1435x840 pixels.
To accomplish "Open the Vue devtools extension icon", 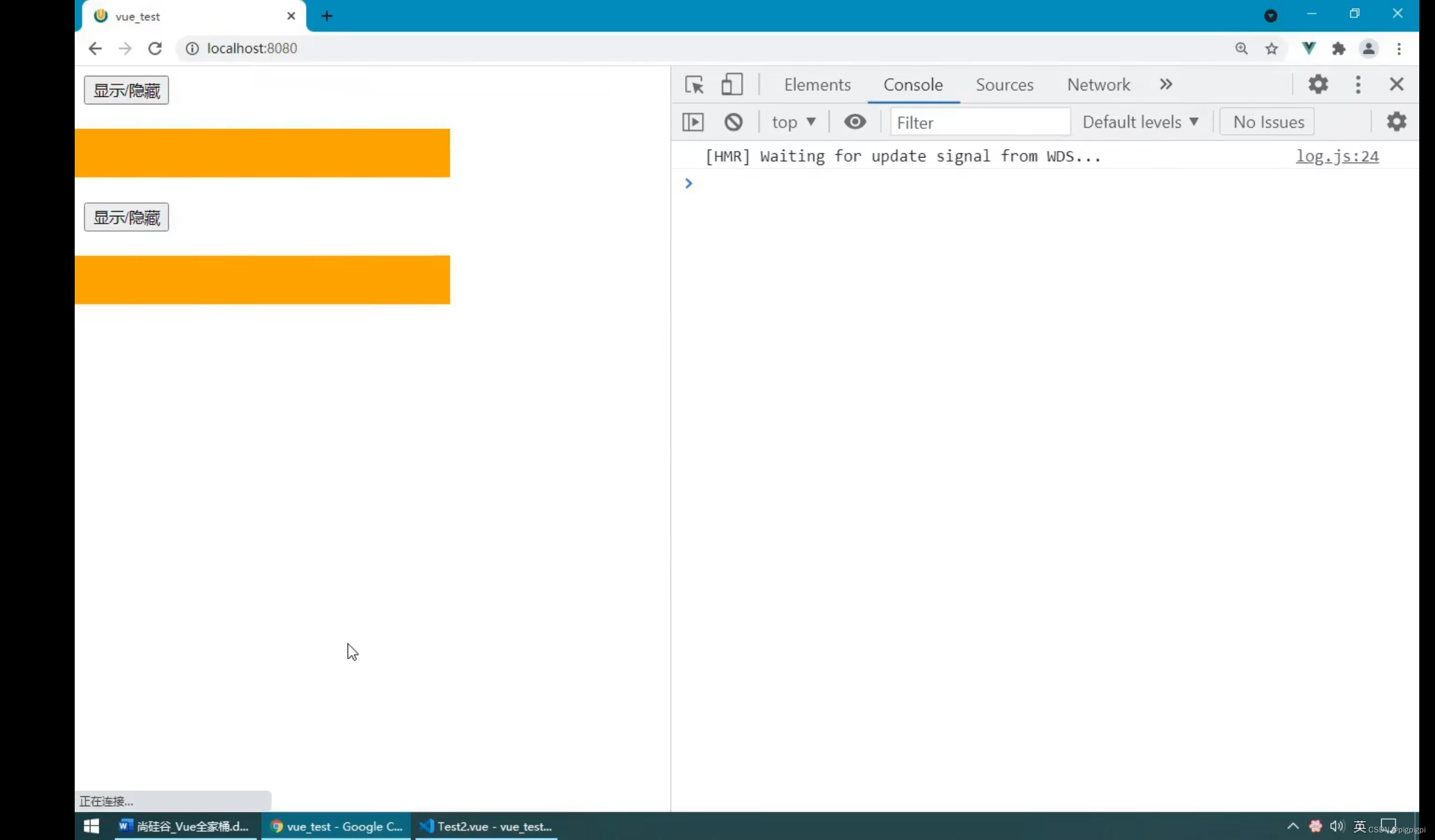I will [x=1309, y=48].
